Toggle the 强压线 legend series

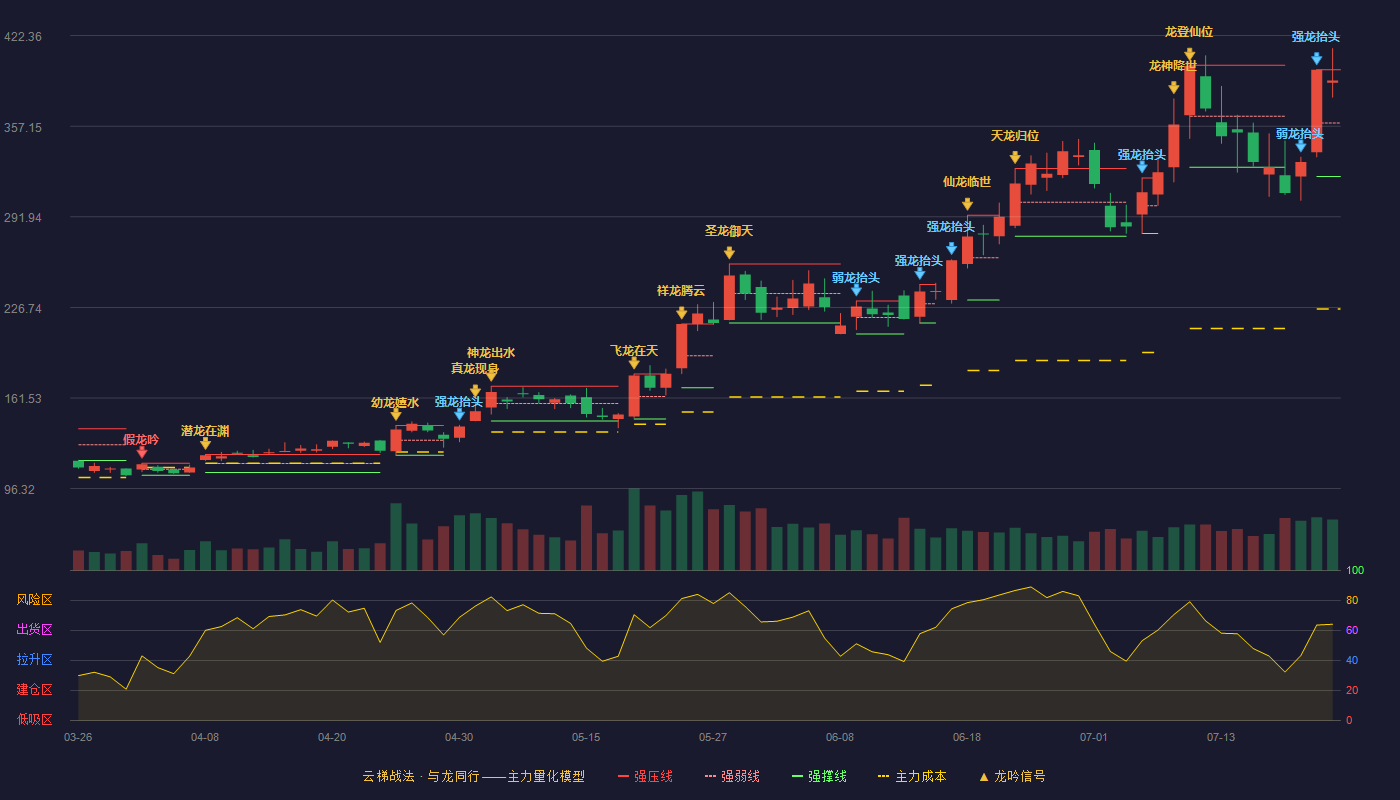(645, 776)
